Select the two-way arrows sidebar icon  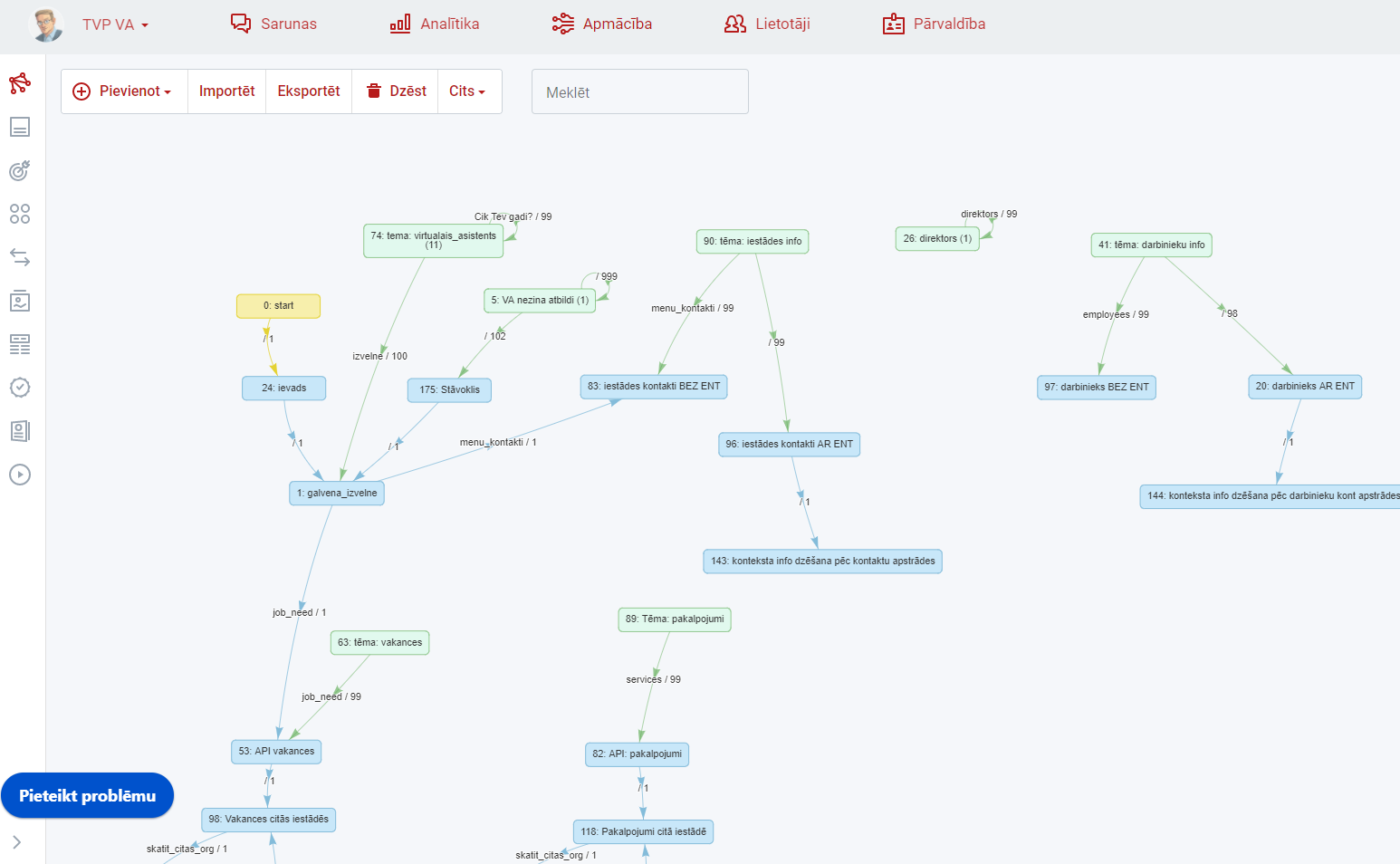click(x=20, y=257)
